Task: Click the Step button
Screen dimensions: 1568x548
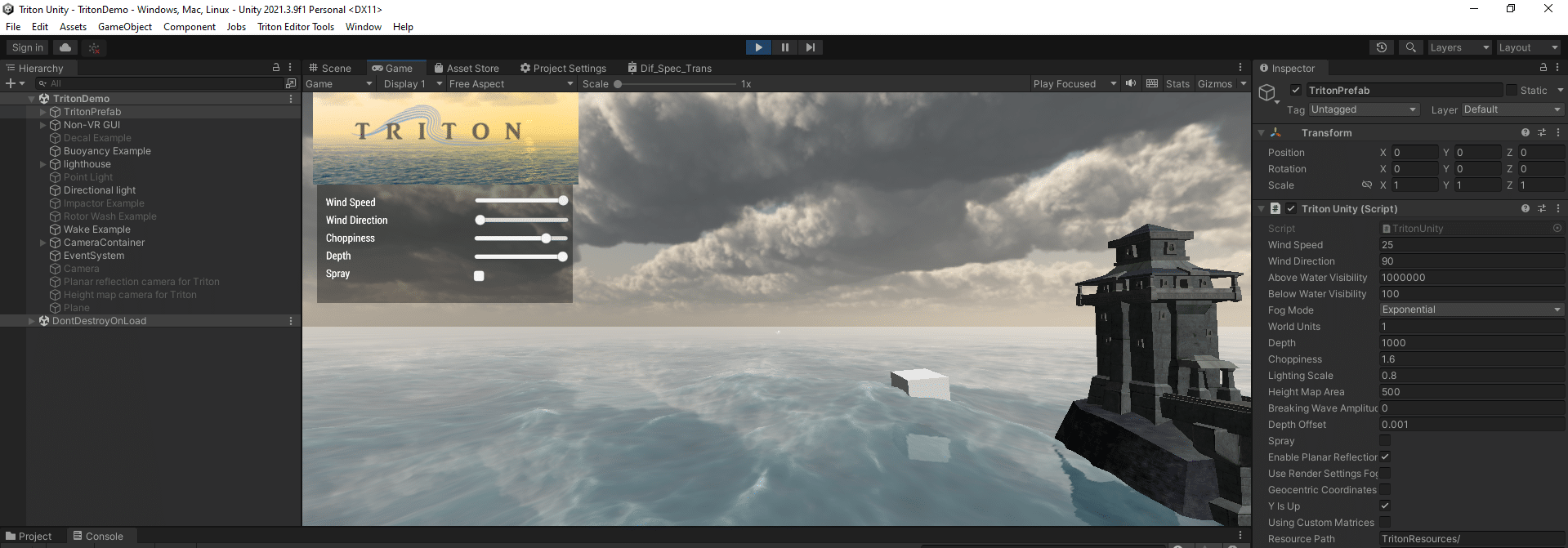Action: [810, 47]
